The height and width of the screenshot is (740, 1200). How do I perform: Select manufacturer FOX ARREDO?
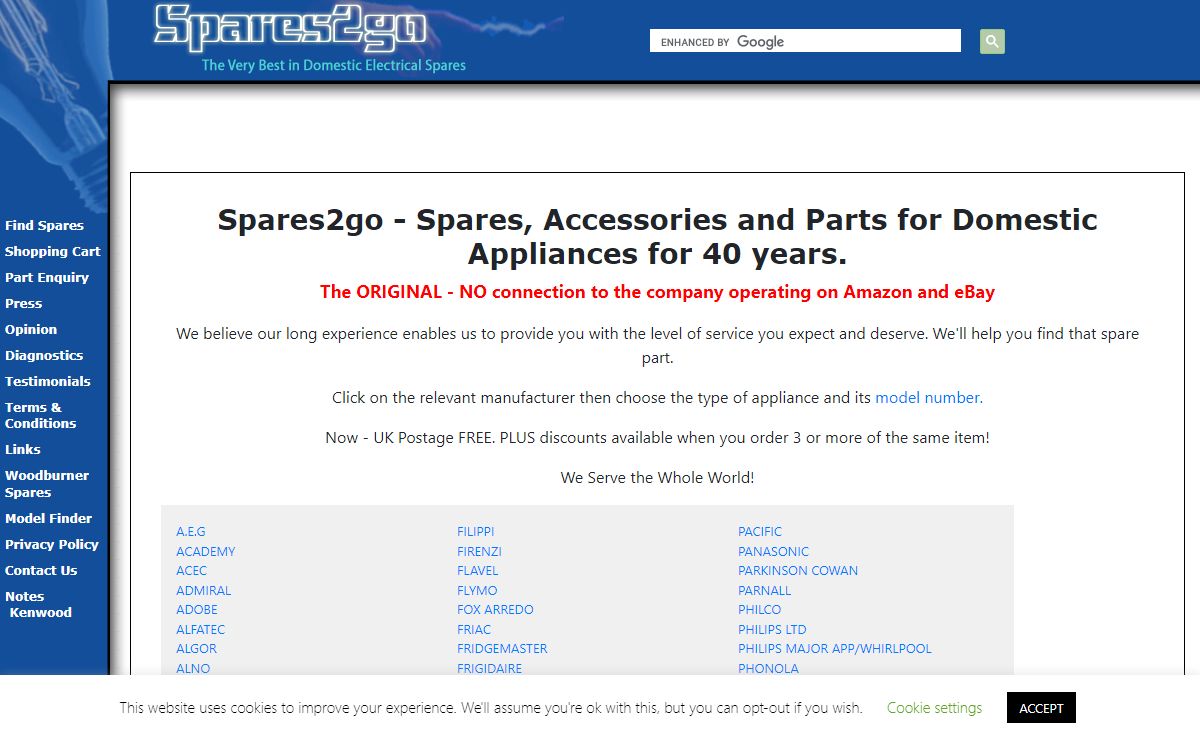click(495, 610)
